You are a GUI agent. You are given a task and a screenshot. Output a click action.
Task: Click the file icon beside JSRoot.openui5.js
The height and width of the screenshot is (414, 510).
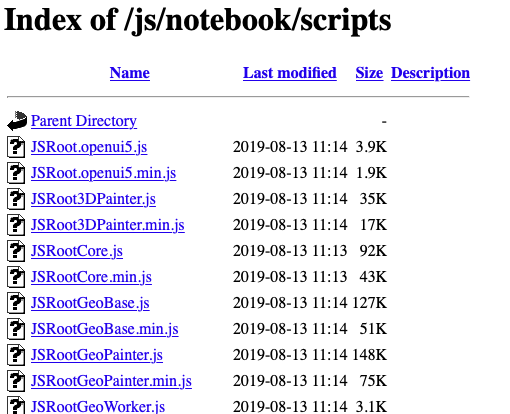[16, 147]
